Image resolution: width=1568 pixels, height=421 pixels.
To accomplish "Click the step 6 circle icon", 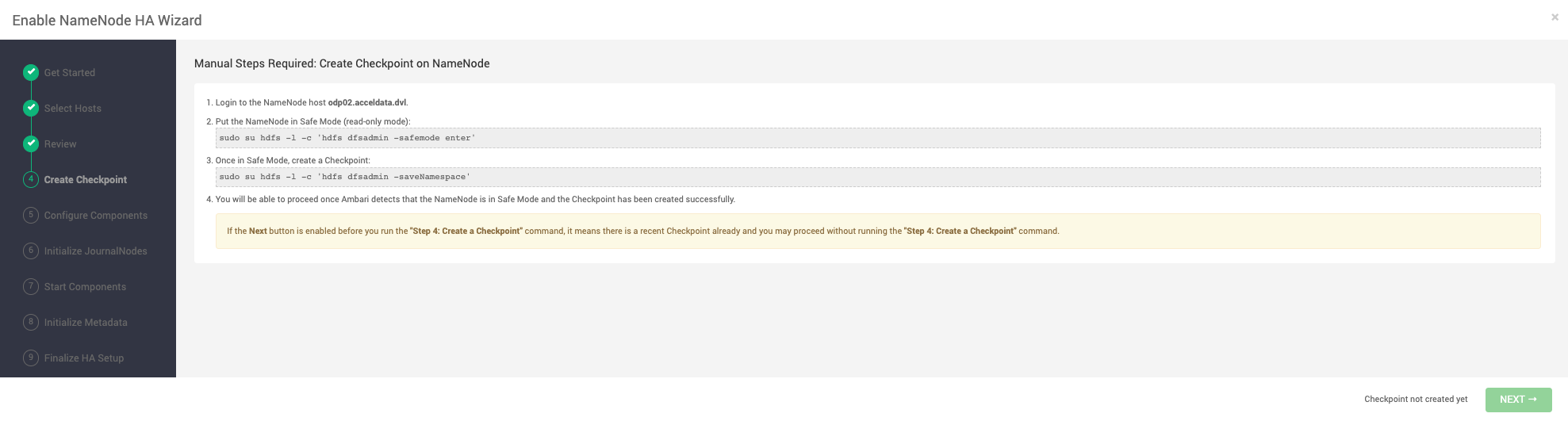I will 31,251.
